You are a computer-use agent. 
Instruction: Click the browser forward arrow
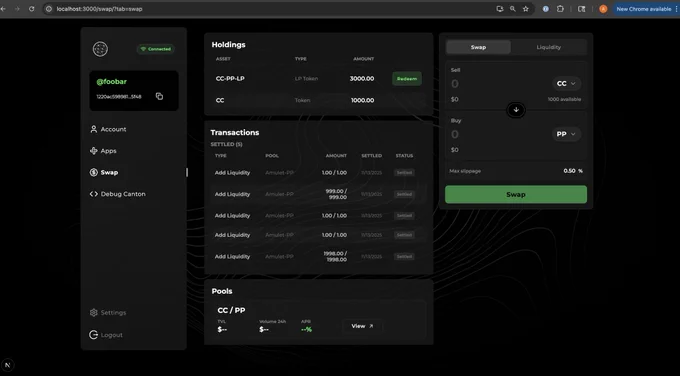pos(17,9)
